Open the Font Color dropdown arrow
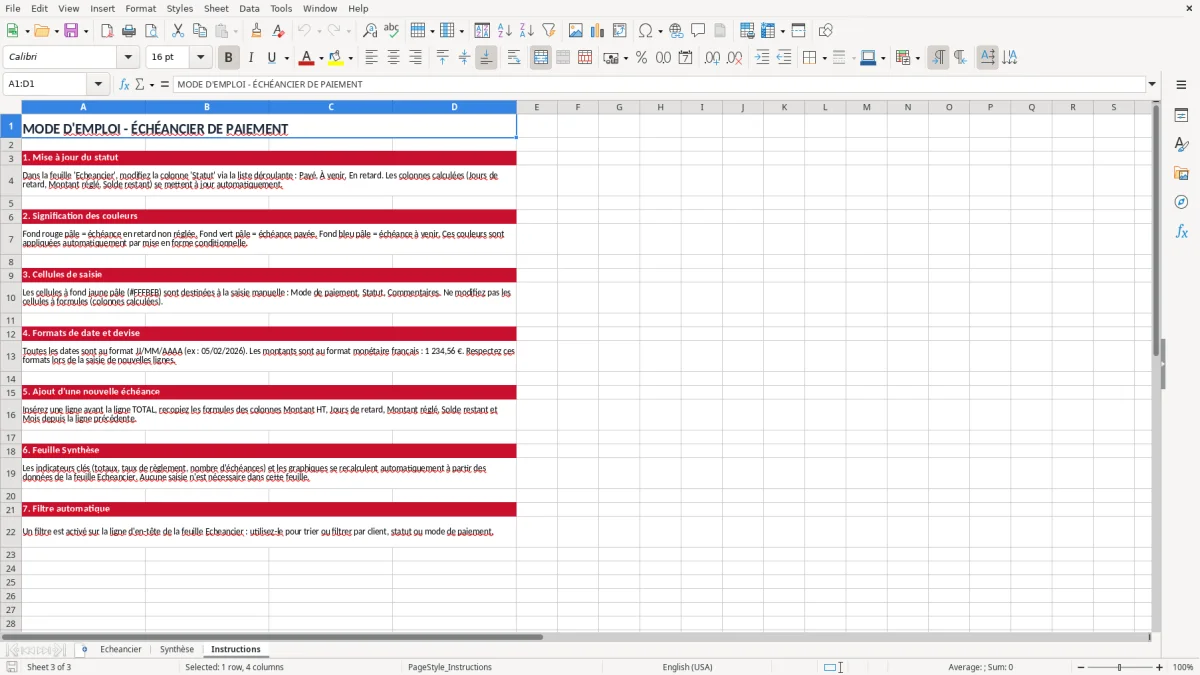 tap(321, 58)
